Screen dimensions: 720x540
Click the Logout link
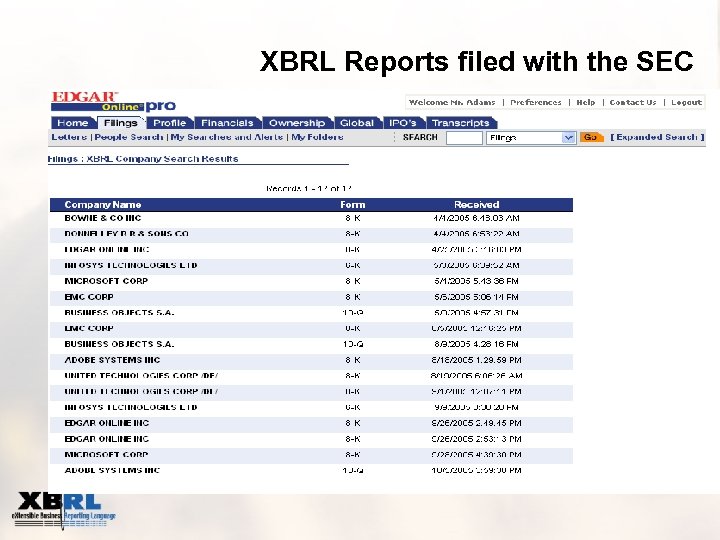point(686,102)
